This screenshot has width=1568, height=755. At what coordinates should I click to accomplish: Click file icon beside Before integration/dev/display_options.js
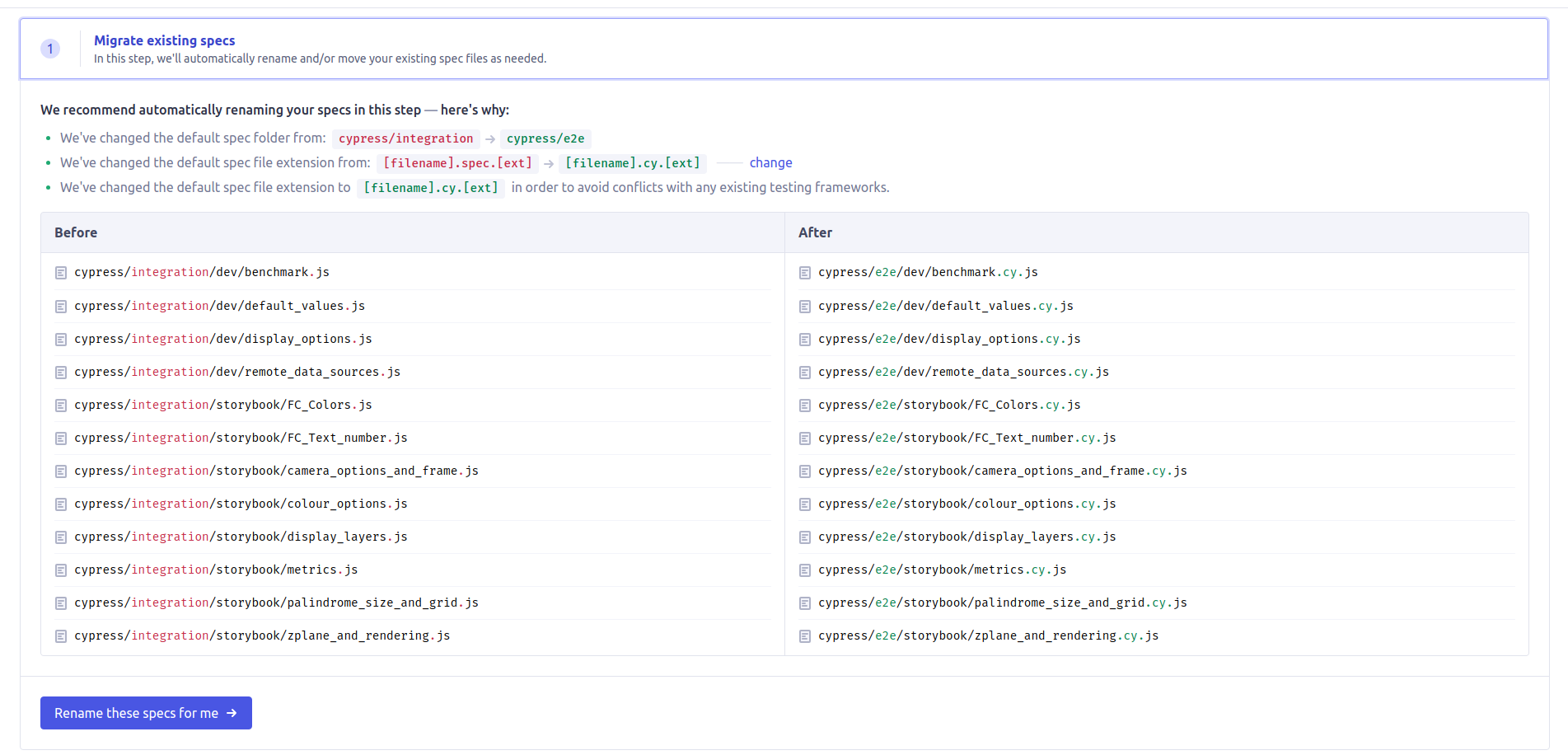click(61, 340)
